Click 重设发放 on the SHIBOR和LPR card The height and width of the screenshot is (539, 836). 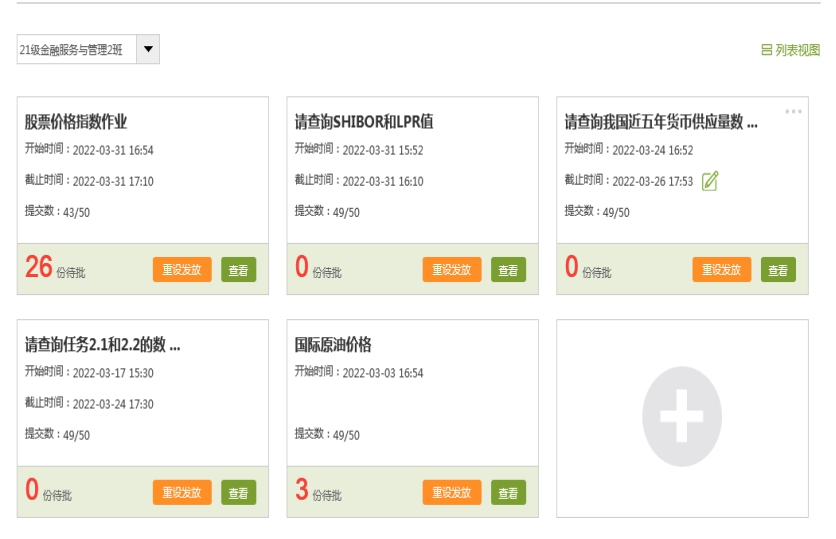(x=452, y=270)
